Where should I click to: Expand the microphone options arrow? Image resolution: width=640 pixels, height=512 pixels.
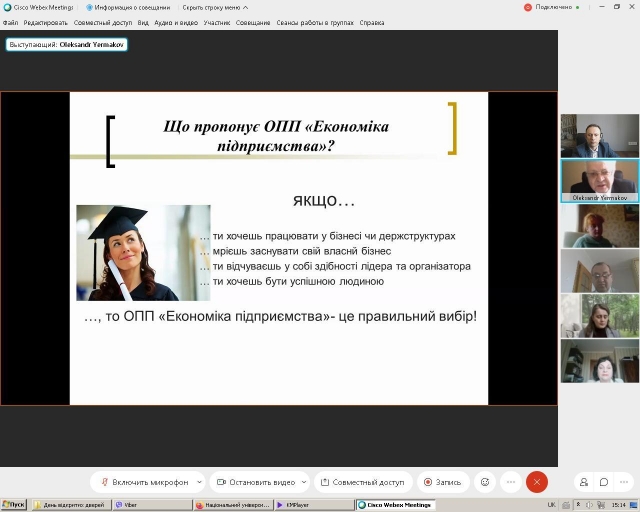tap(199, 482)
